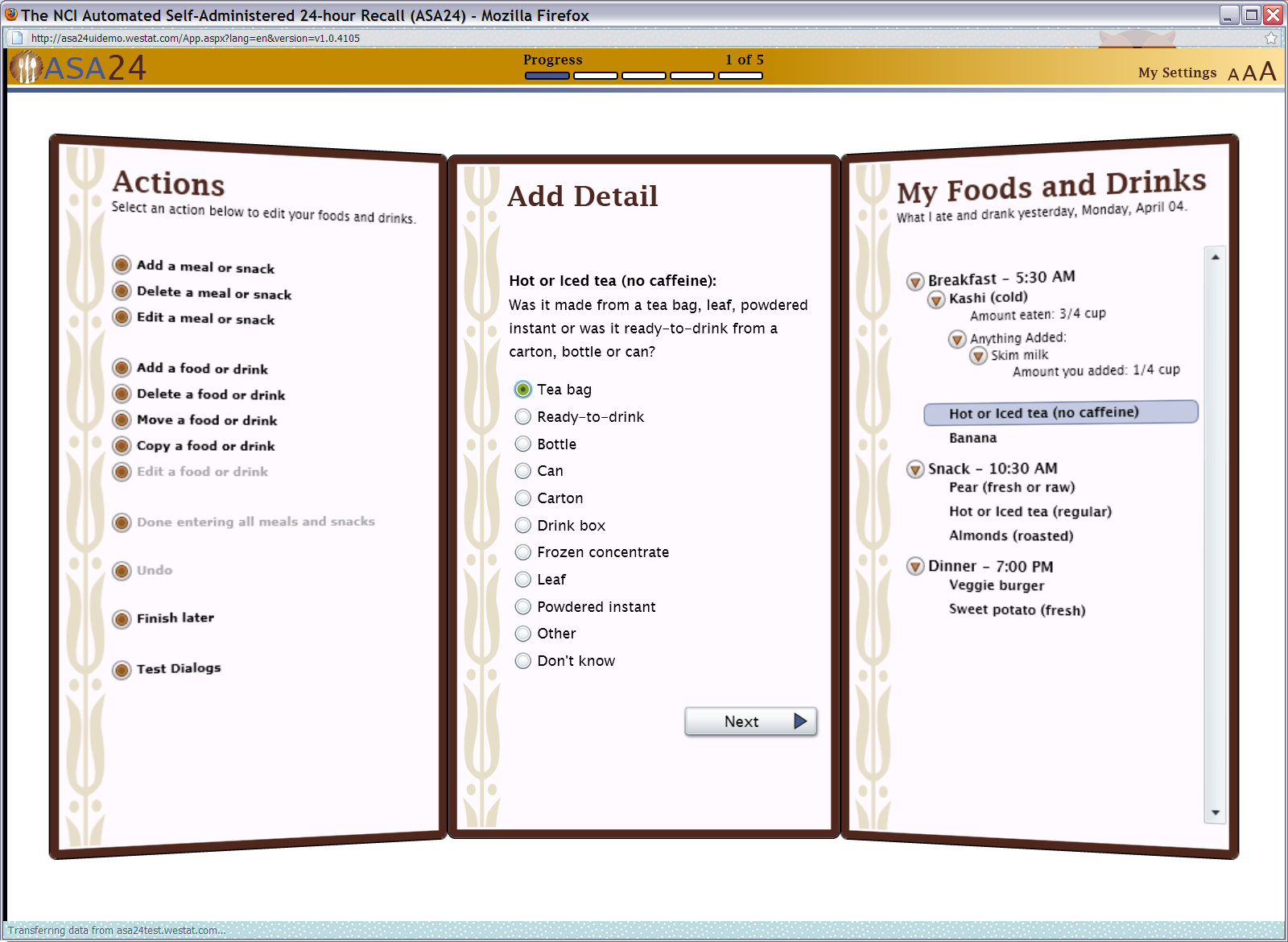Choose the Add a food or drink action
This screenshot has width=1288, height=942.
pos(202,368)
